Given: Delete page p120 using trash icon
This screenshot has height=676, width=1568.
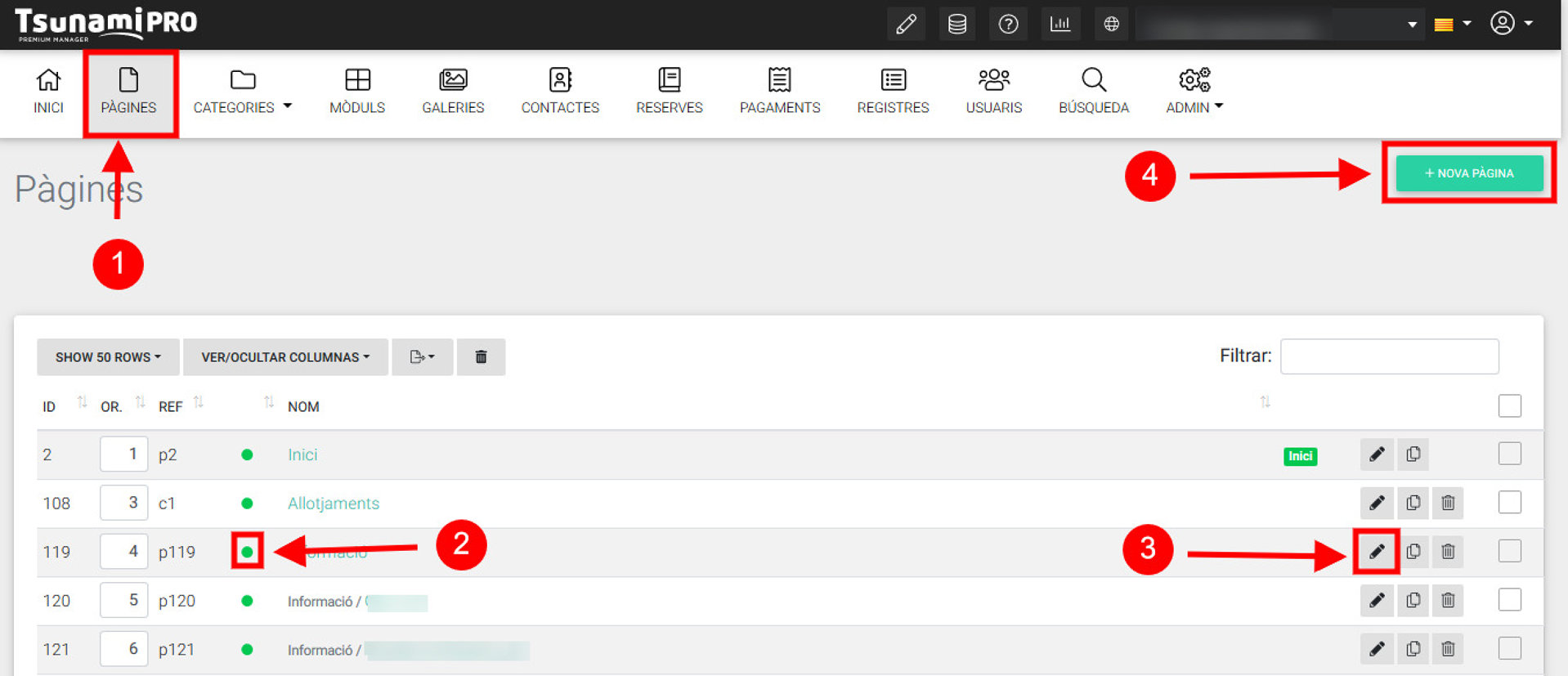Looking at the screenshot, I should pos(1447,601).
